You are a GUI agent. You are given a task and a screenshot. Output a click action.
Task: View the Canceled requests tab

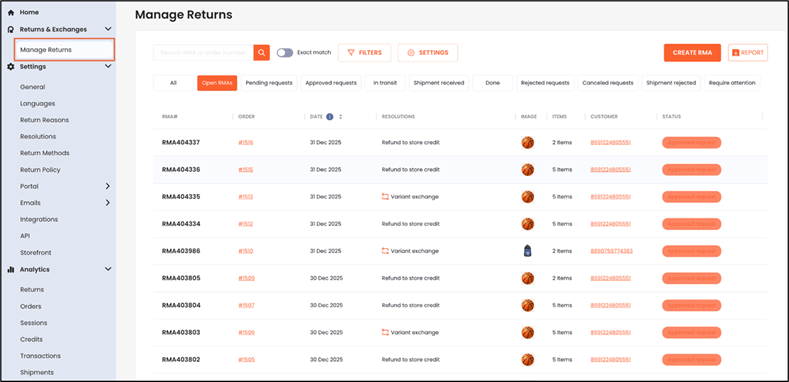point(608,83)
